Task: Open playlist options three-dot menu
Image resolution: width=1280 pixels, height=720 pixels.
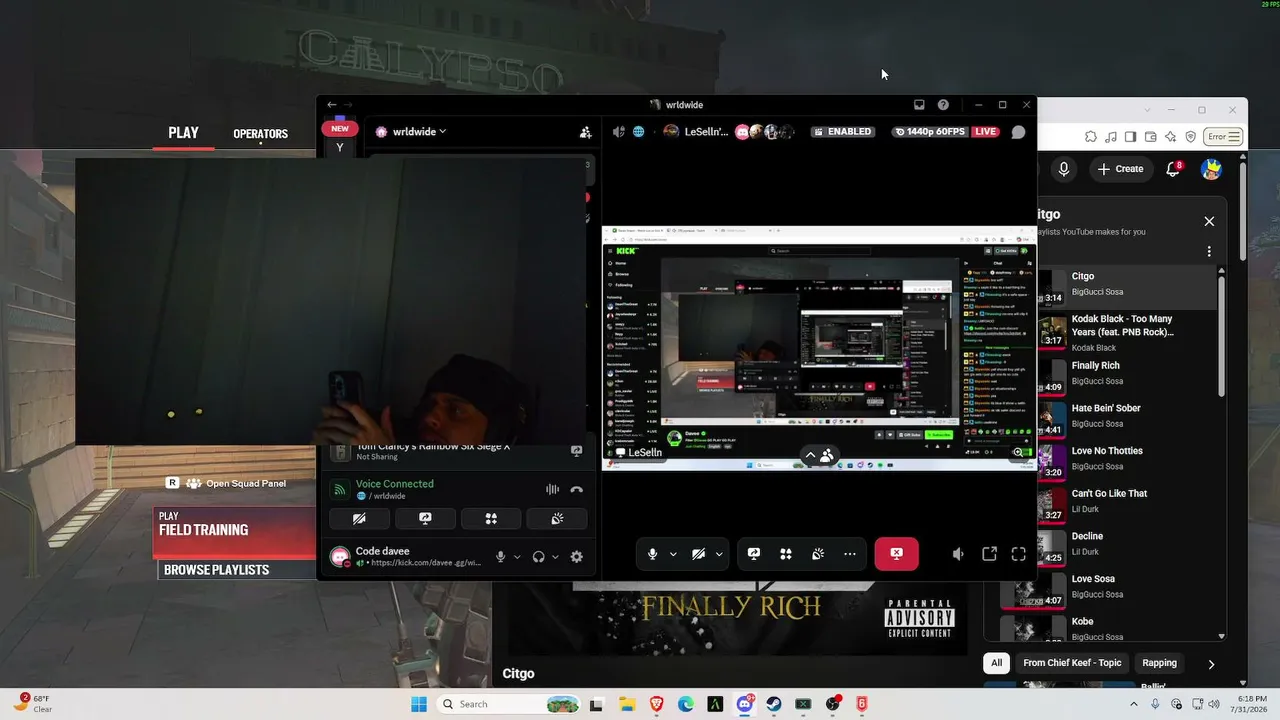Action: [x=1209, y=252]
